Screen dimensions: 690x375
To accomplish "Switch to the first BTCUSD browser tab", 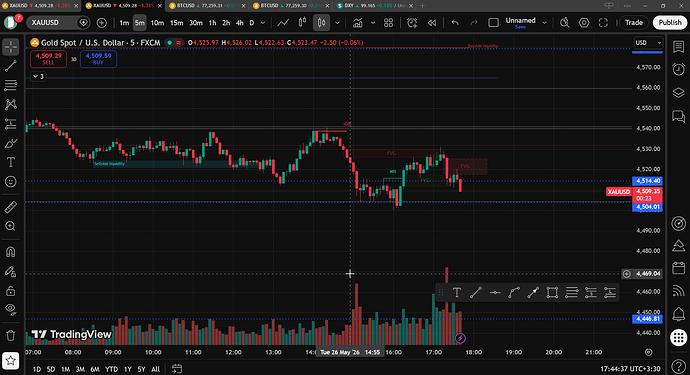I will click(x=206, y=6).
